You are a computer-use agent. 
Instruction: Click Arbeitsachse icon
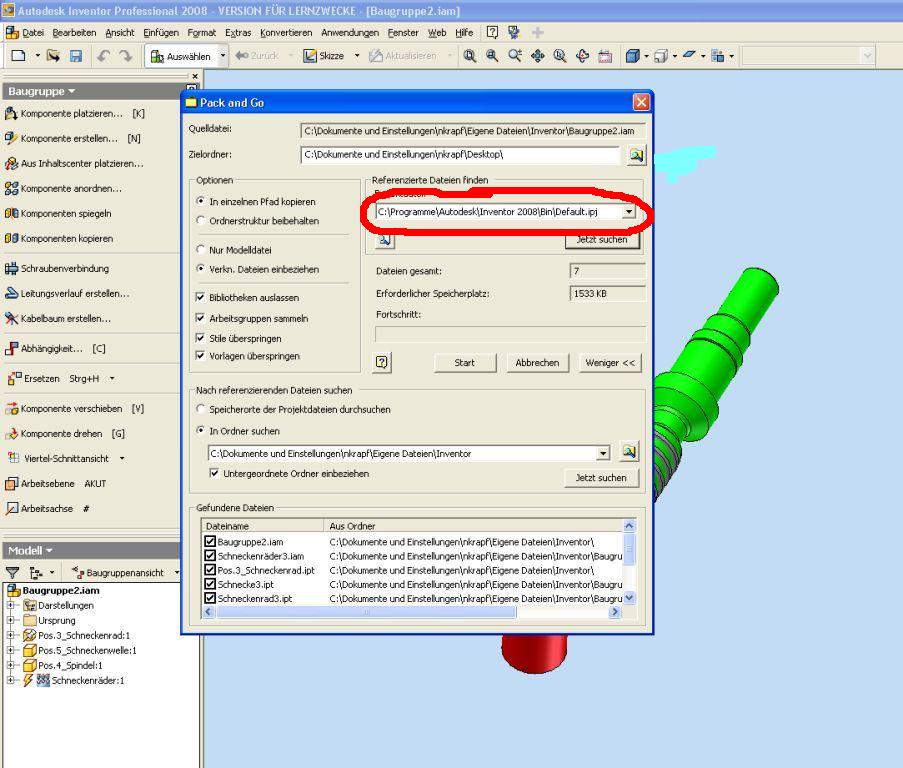pyautogui.click(x=11, y=508)
